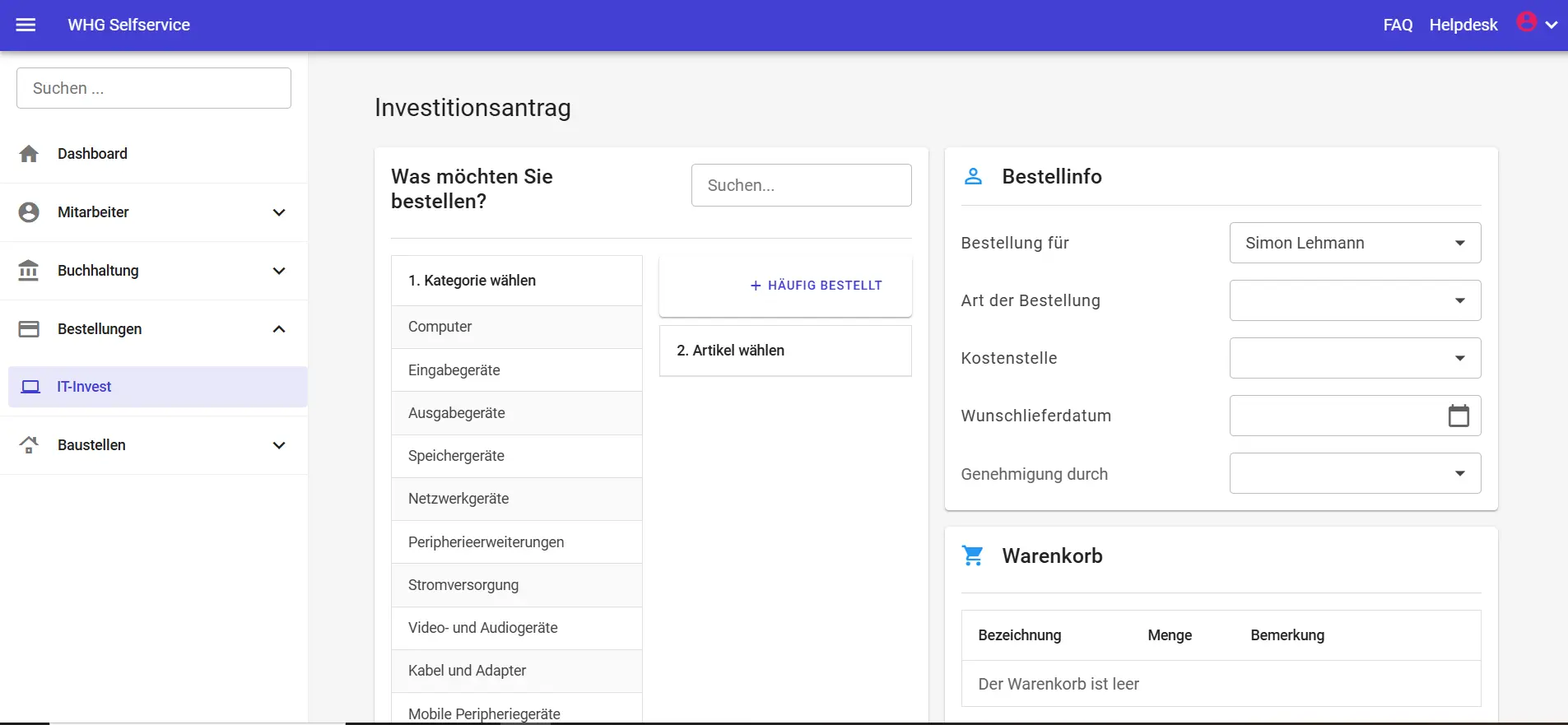Click the Bemerkung column header
Image resolution: width=1568 pixels, height=725 pixels.
[x=1287, y=635]
